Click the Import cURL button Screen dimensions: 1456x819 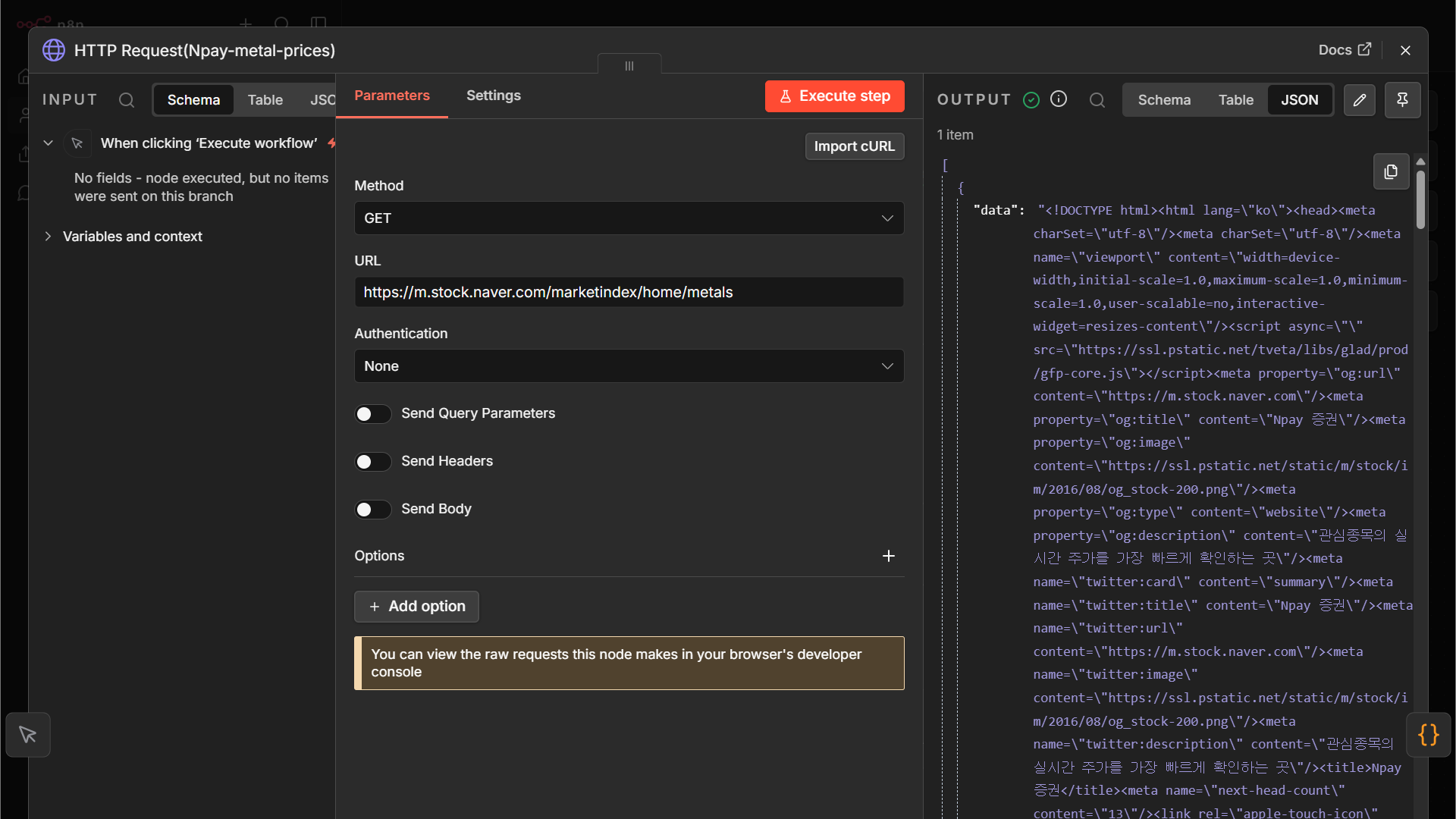pyautogui.click(x=854, y=146)
